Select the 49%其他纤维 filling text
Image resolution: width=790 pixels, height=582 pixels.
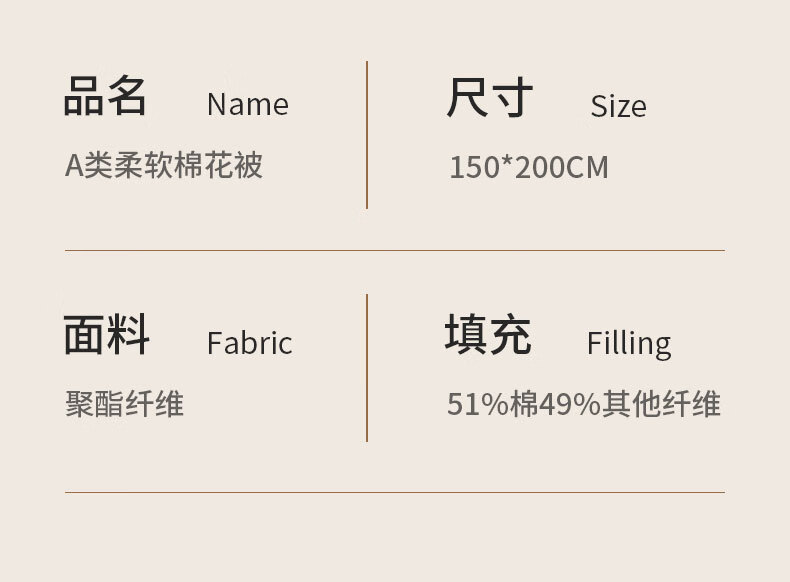[630, 404]
